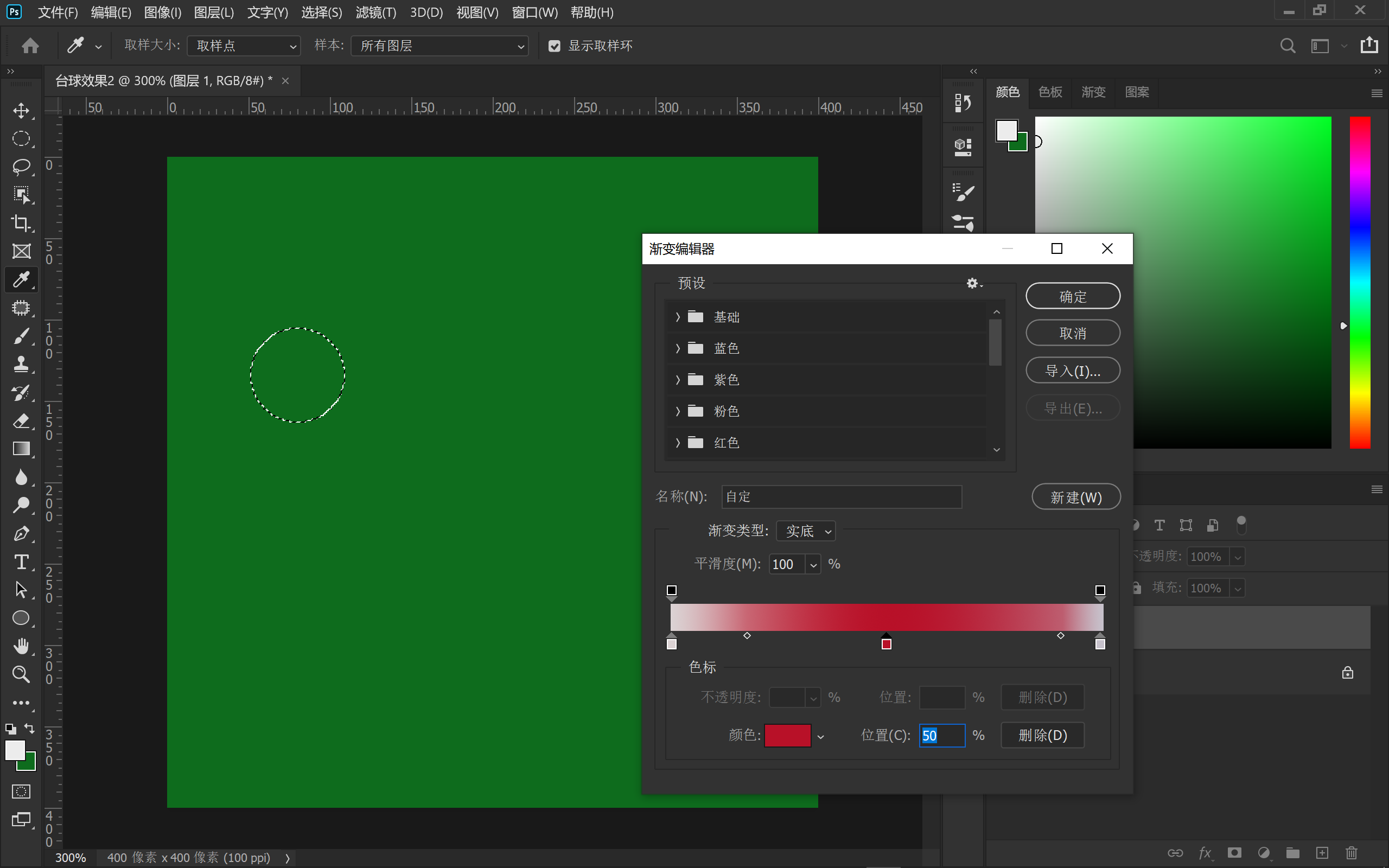Open the 取样大小 dropdown

coord(244,46)
